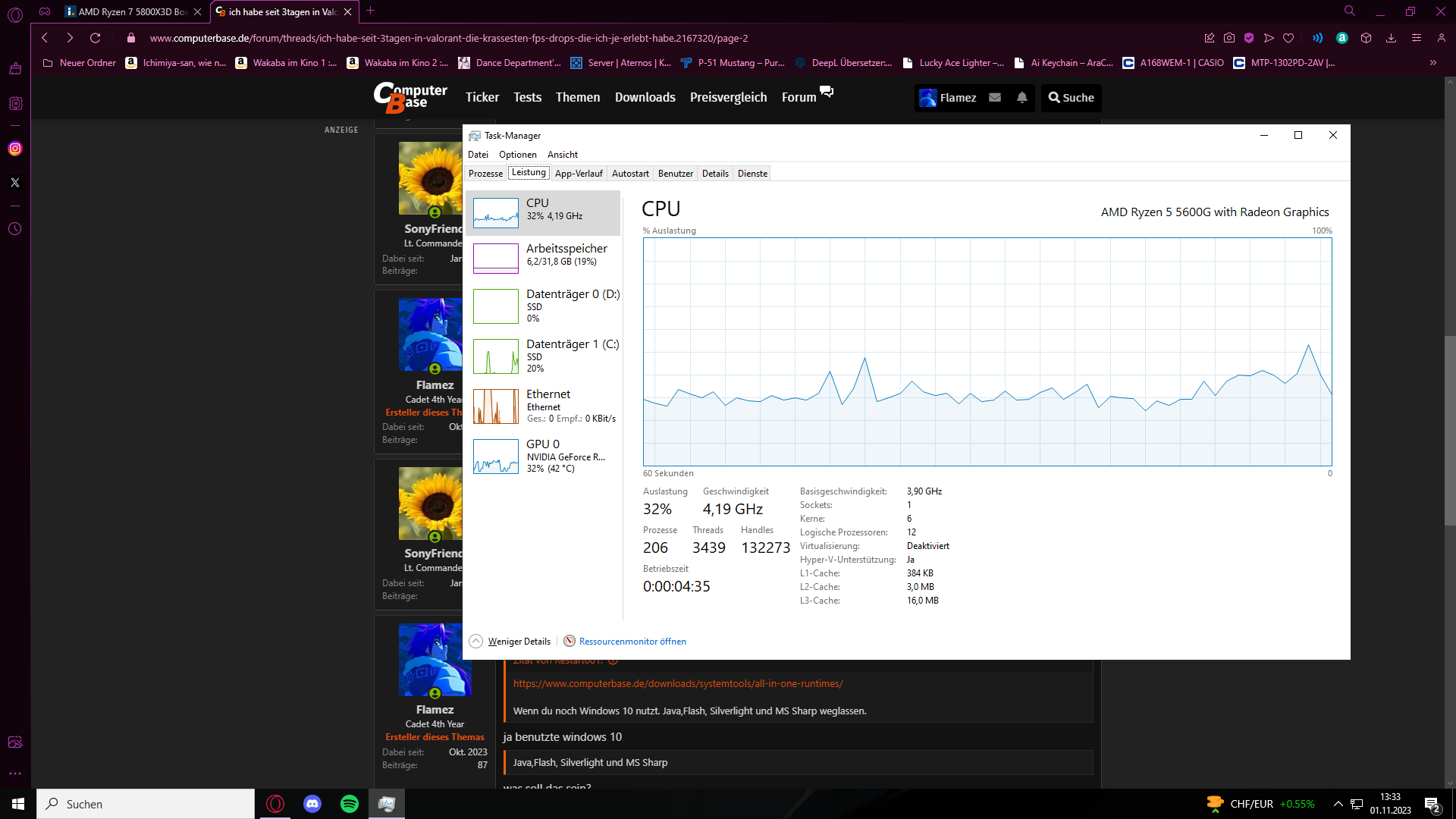Click the notification bell on ComputerBase
Screen dimensions: 1456x819
click(1022, 97)
